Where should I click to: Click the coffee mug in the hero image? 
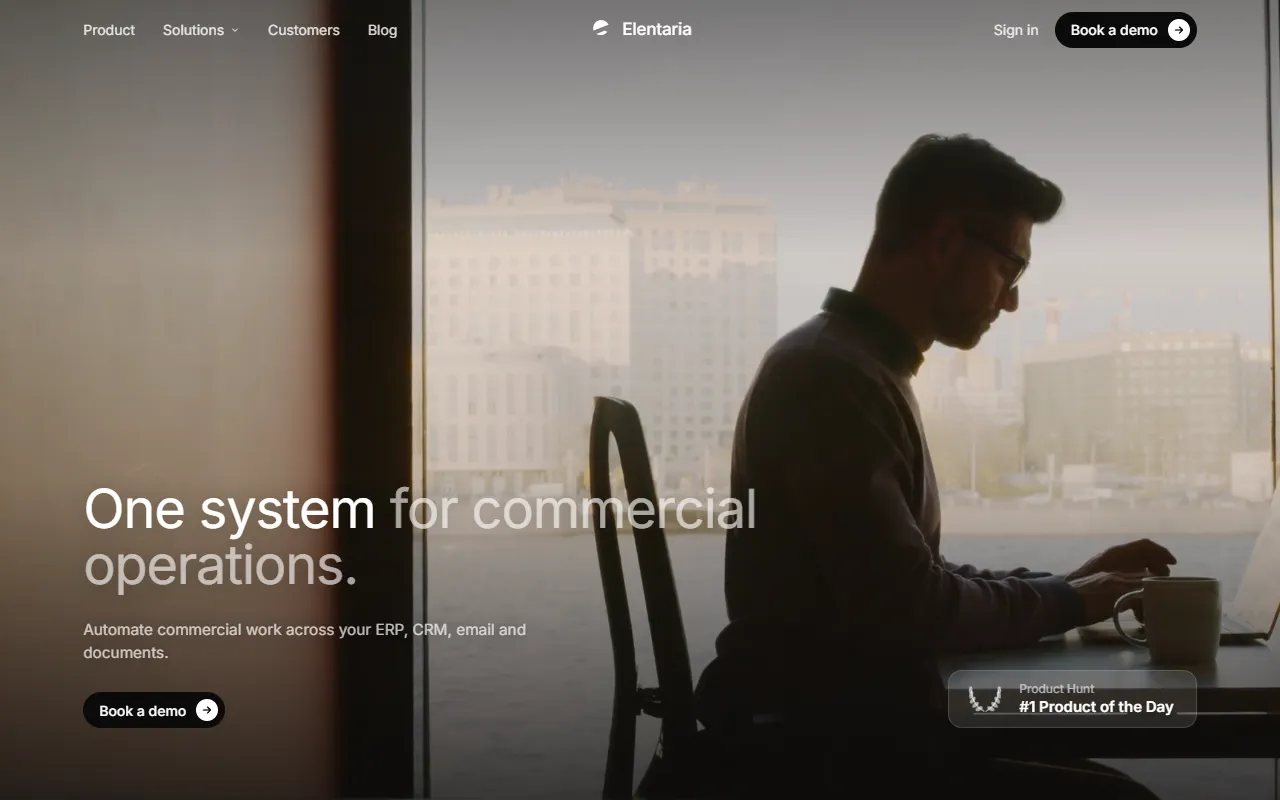tap(1168, 618)
